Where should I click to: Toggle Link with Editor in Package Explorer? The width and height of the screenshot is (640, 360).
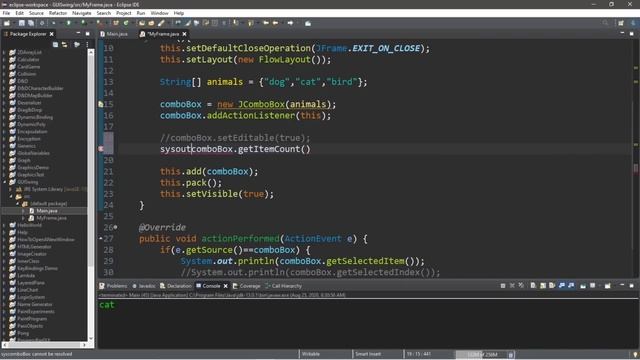coord(65,44)
